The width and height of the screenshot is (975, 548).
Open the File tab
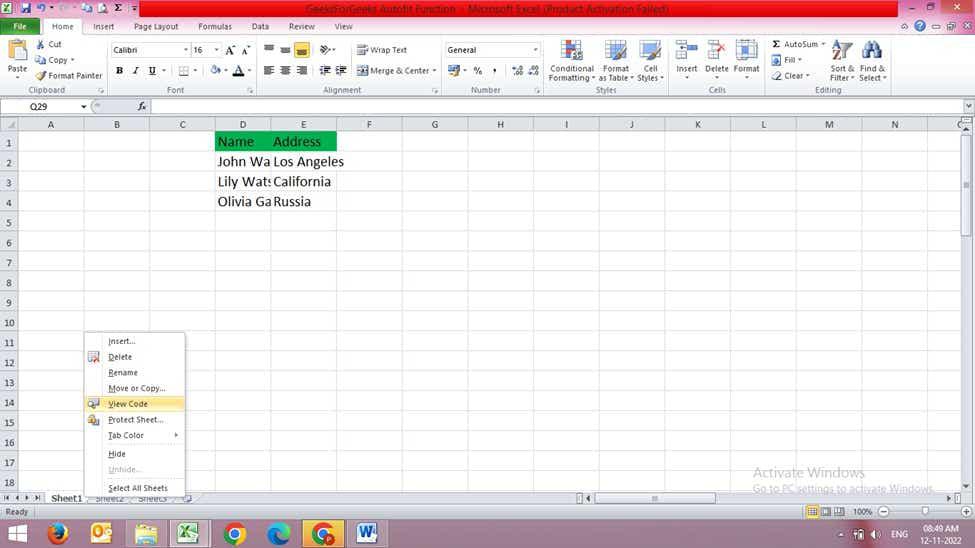20,27
